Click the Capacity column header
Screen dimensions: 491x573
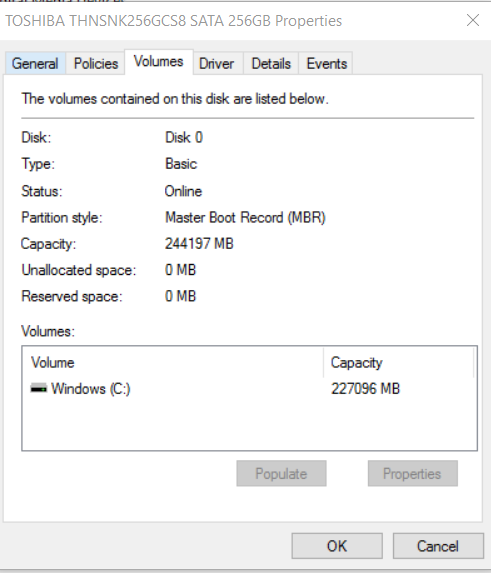click(x=399, y=363)
